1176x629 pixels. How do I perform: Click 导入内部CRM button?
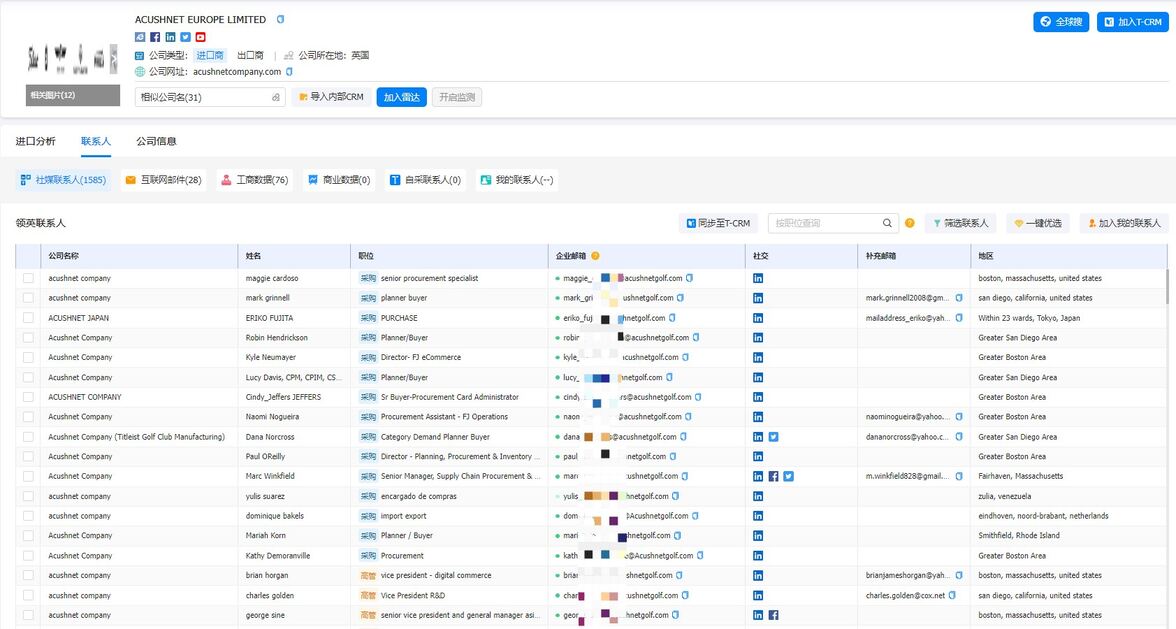[x=332, y=97]
